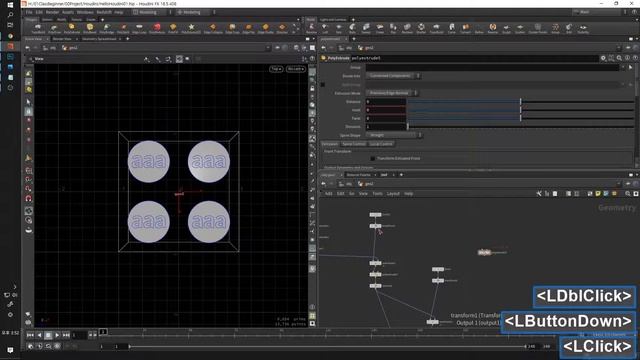640x360 pixels.
Task: Click the parameter pane search icon
Action: click(x=620, y=58)
